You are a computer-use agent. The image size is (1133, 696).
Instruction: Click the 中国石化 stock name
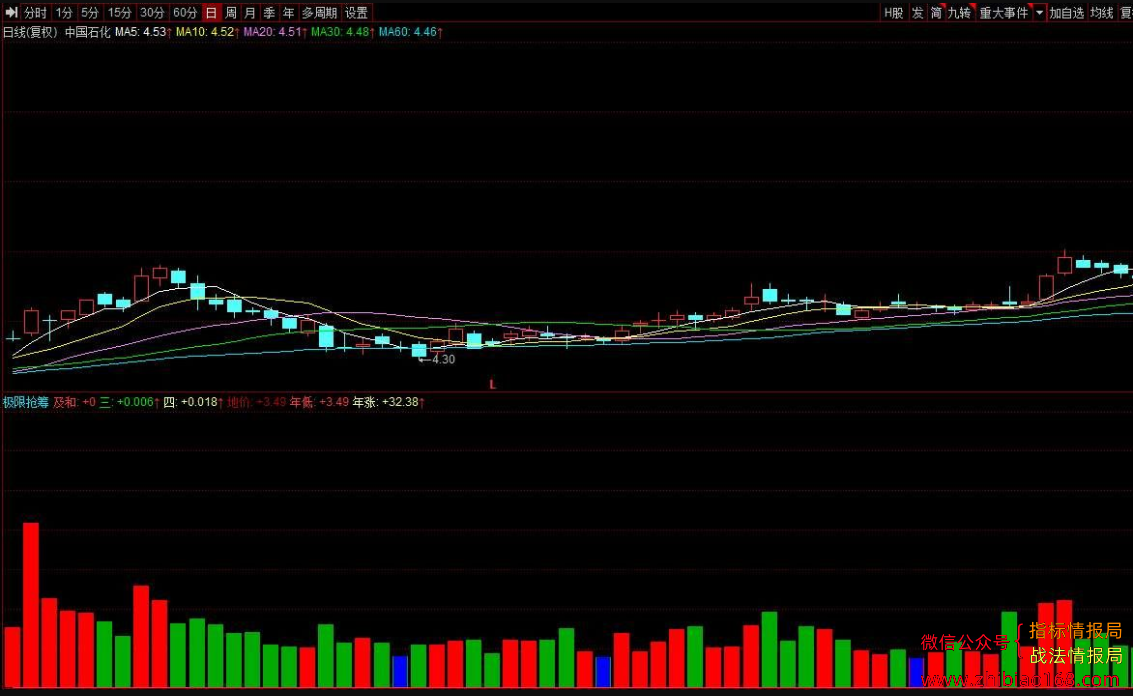pos(87,32)
